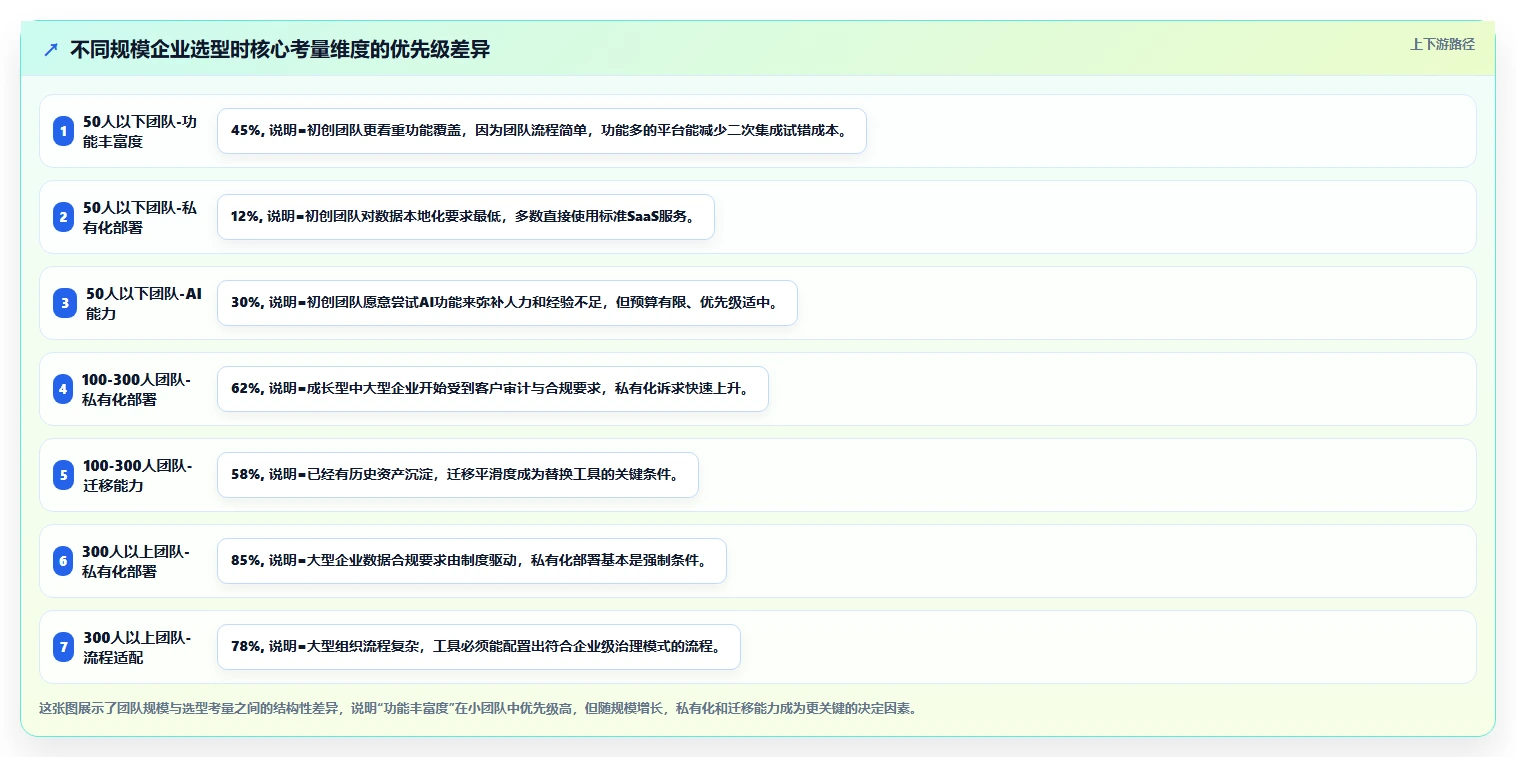Click the label 50人以下团队-功能丰富度

coord(140,131)
